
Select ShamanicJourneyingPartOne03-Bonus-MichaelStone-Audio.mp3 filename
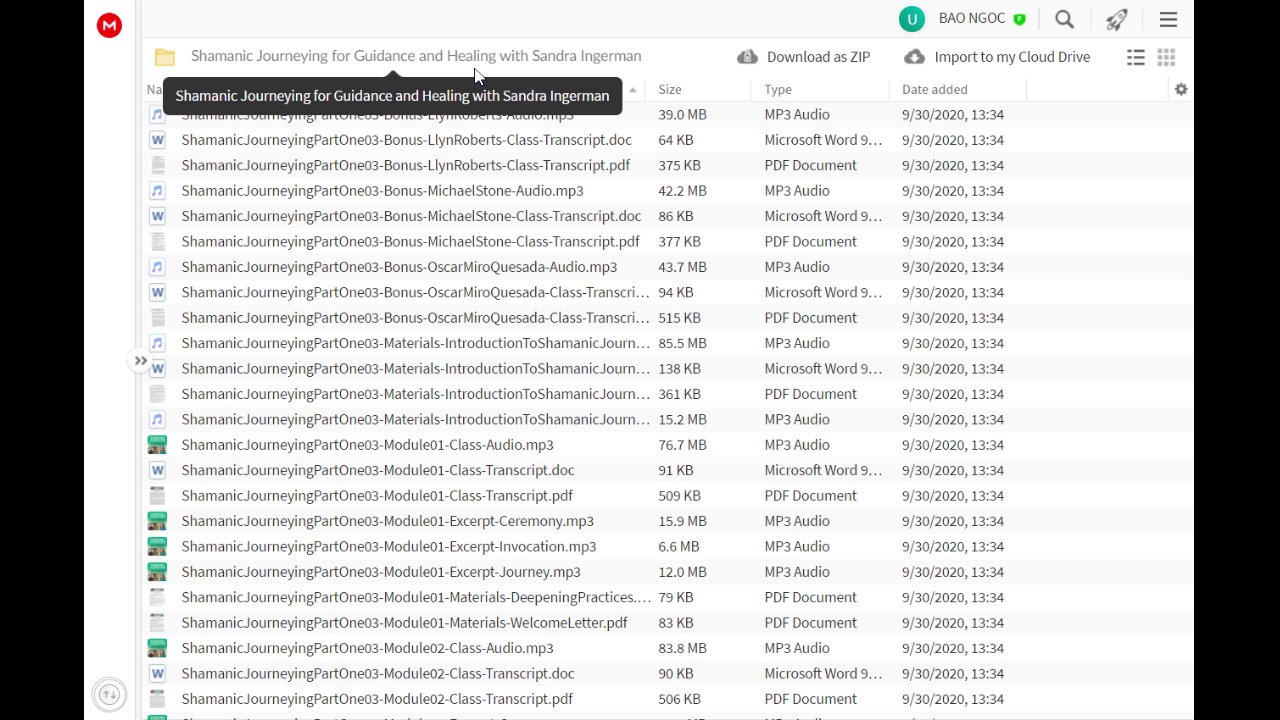click(x=382, y=191)
